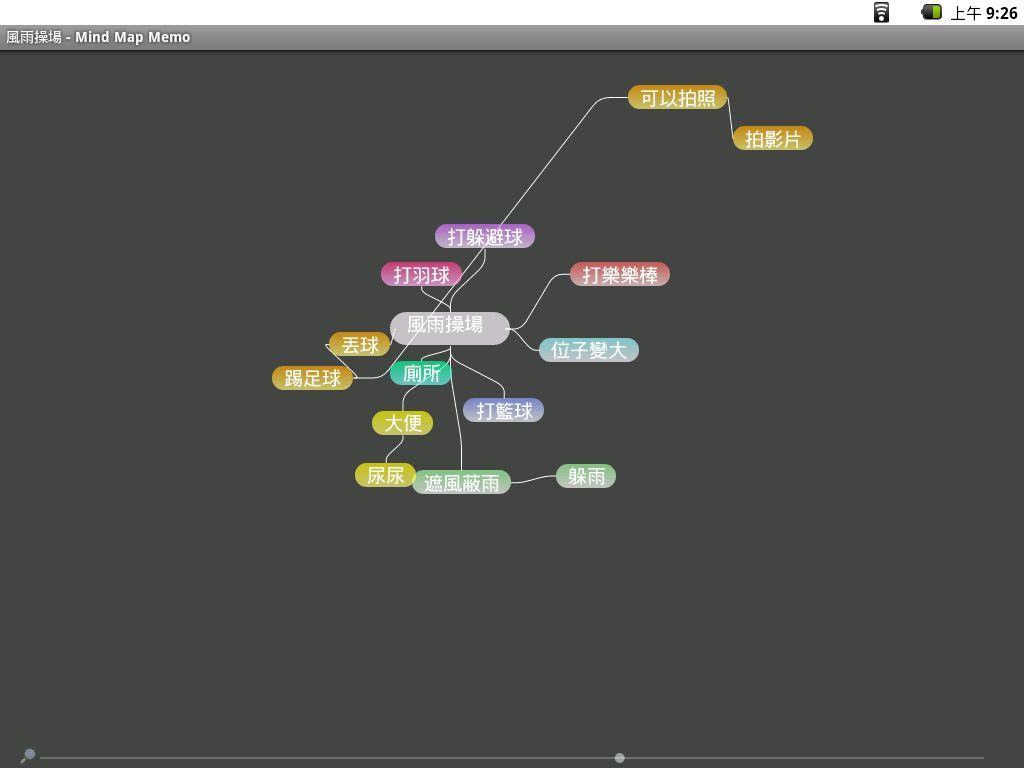Tap the battery status icon
Viewport: 1024px width, 768px height.
click(x=931, y=12)
